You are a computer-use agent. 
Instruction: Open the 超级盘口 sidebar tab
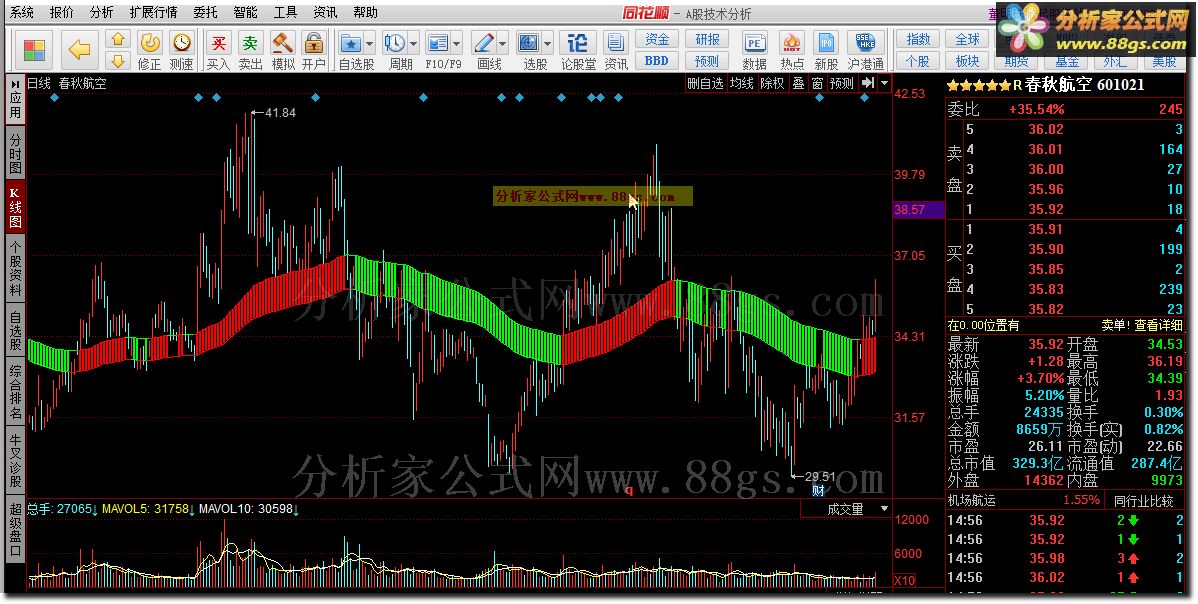15,530
